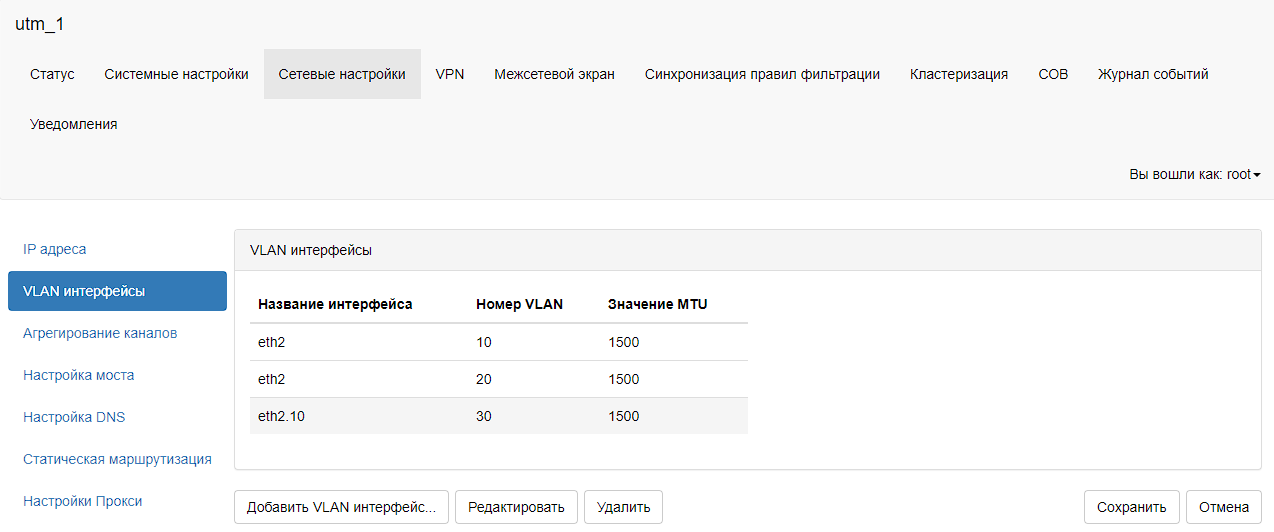Go to the VPN tab

point(450,74)
